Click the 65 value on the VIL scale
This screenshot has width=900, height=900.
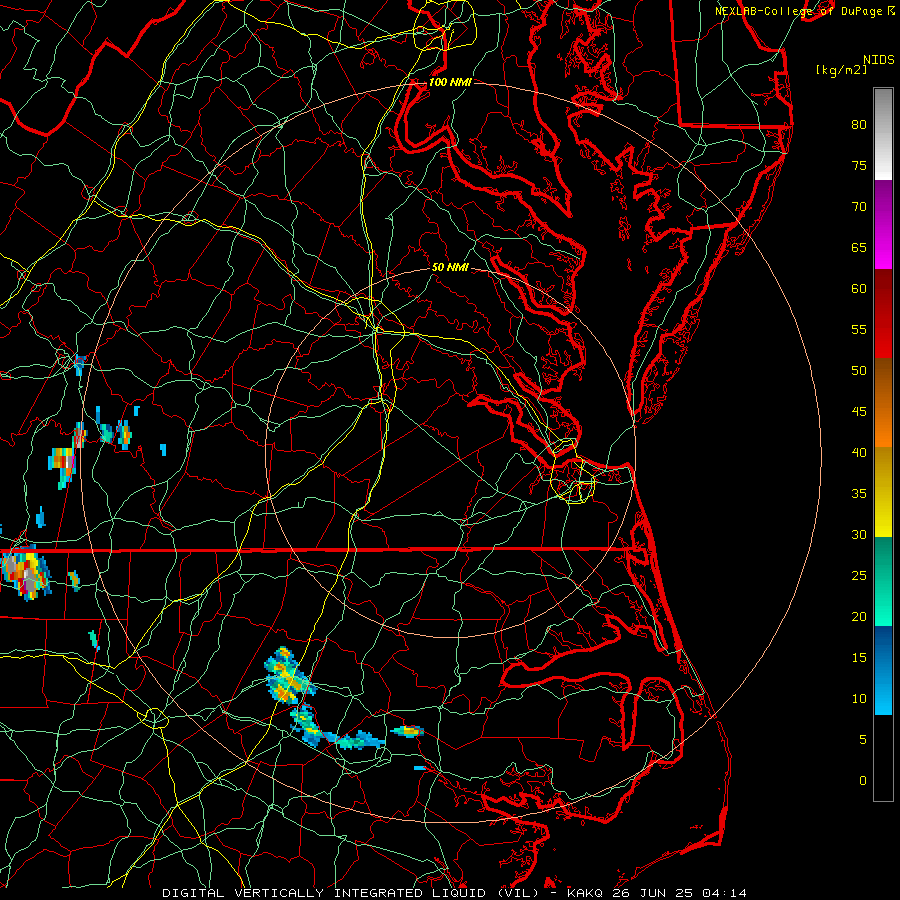click(859, 247)
